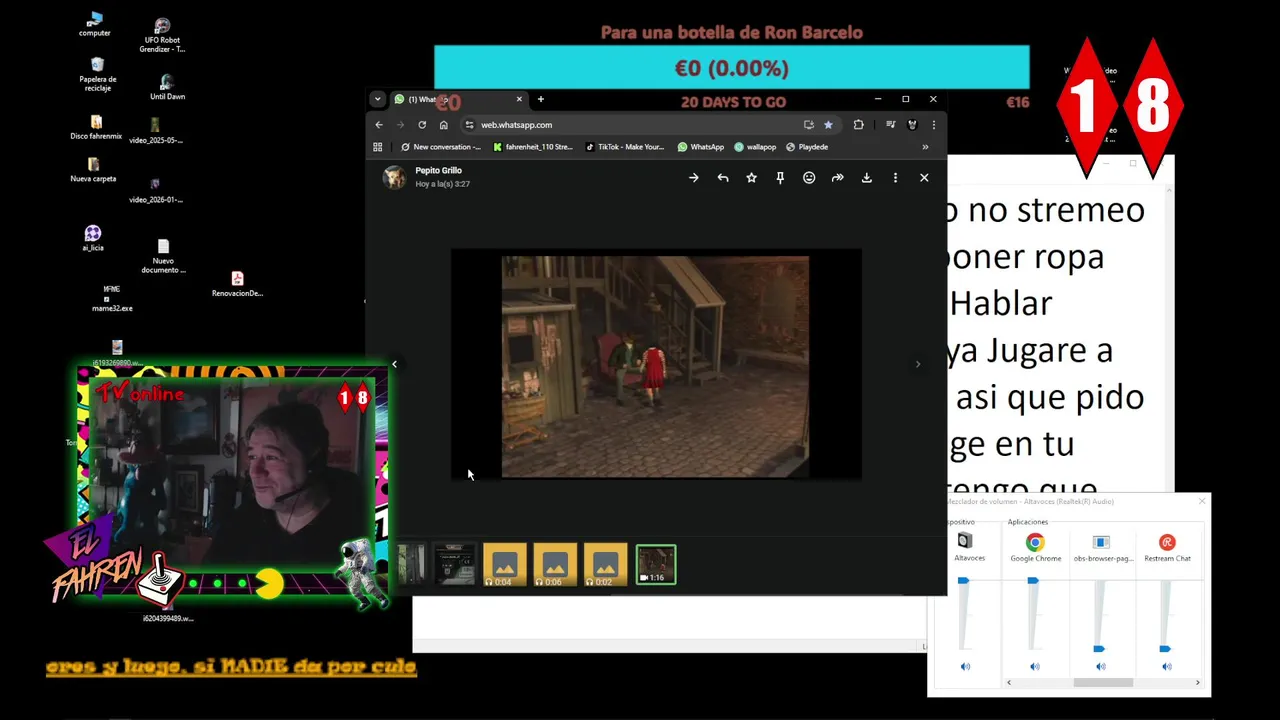Open a new Chrome tab
The image size is (1280, 720).
point(541,99)
